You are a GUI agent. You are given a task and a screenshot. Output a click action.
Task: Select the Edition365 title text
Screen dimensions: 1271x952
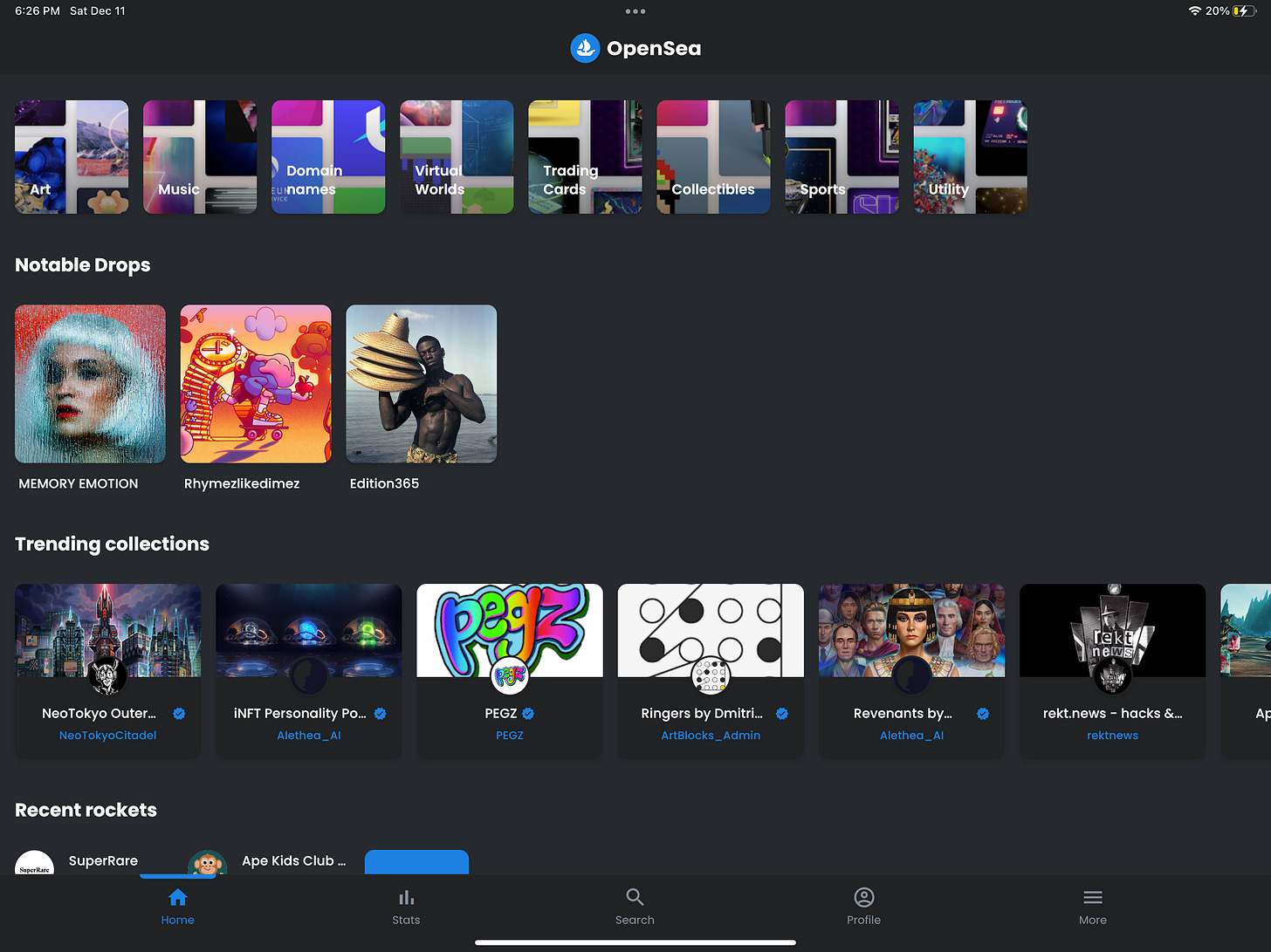pos(384,483)
